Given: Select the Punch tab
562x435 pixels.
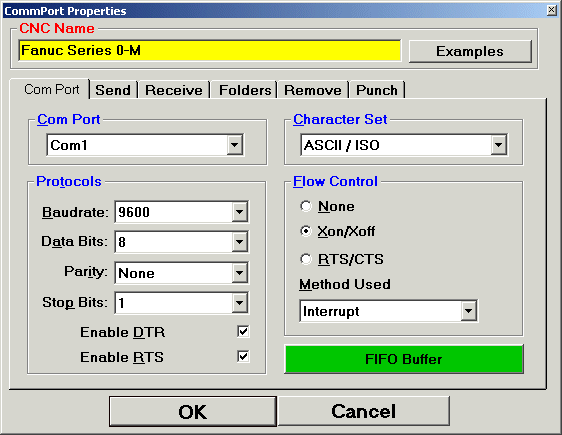Looking at the screenshot, I should coord(377,90).
